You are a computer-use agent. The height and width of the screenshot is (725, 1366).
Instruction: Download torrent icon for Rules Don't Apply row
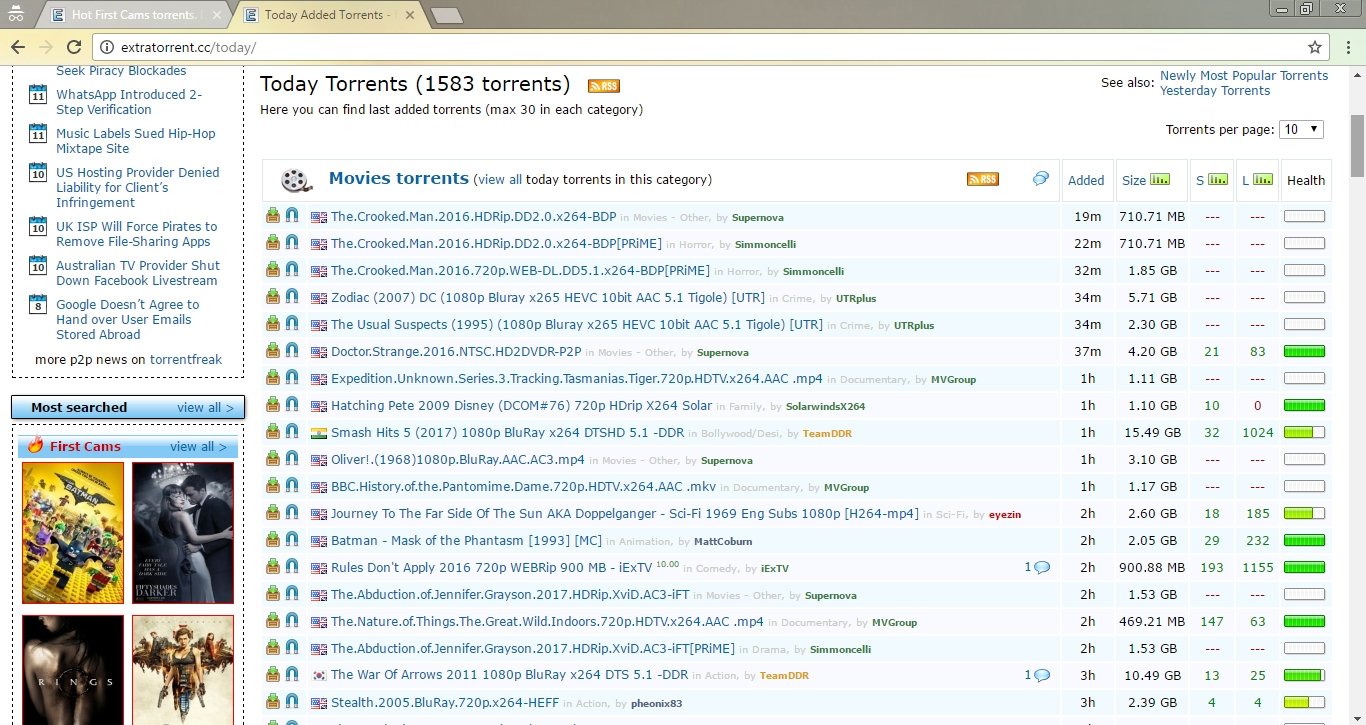tap(273, 567)
